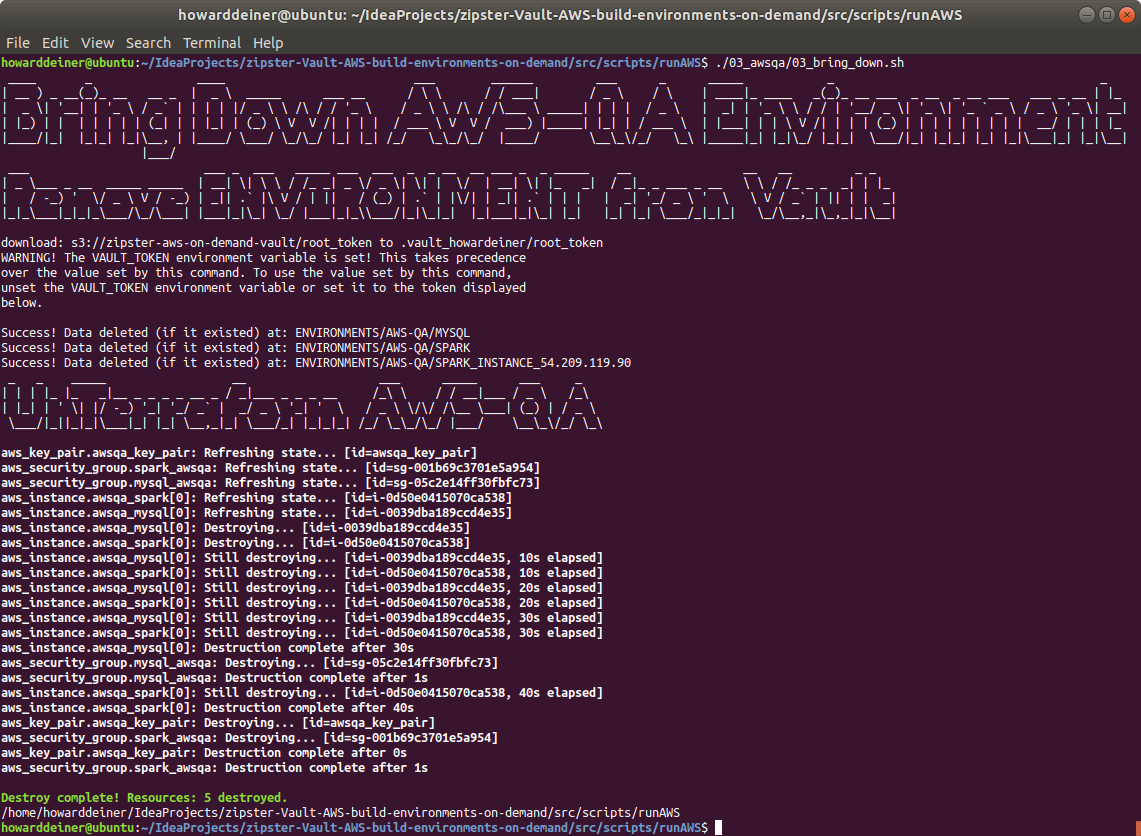Click awsqa_mysql[0] Still destroying 10s elapsed
Viewport: 1141px width, 836px height.
coord(302,558)
